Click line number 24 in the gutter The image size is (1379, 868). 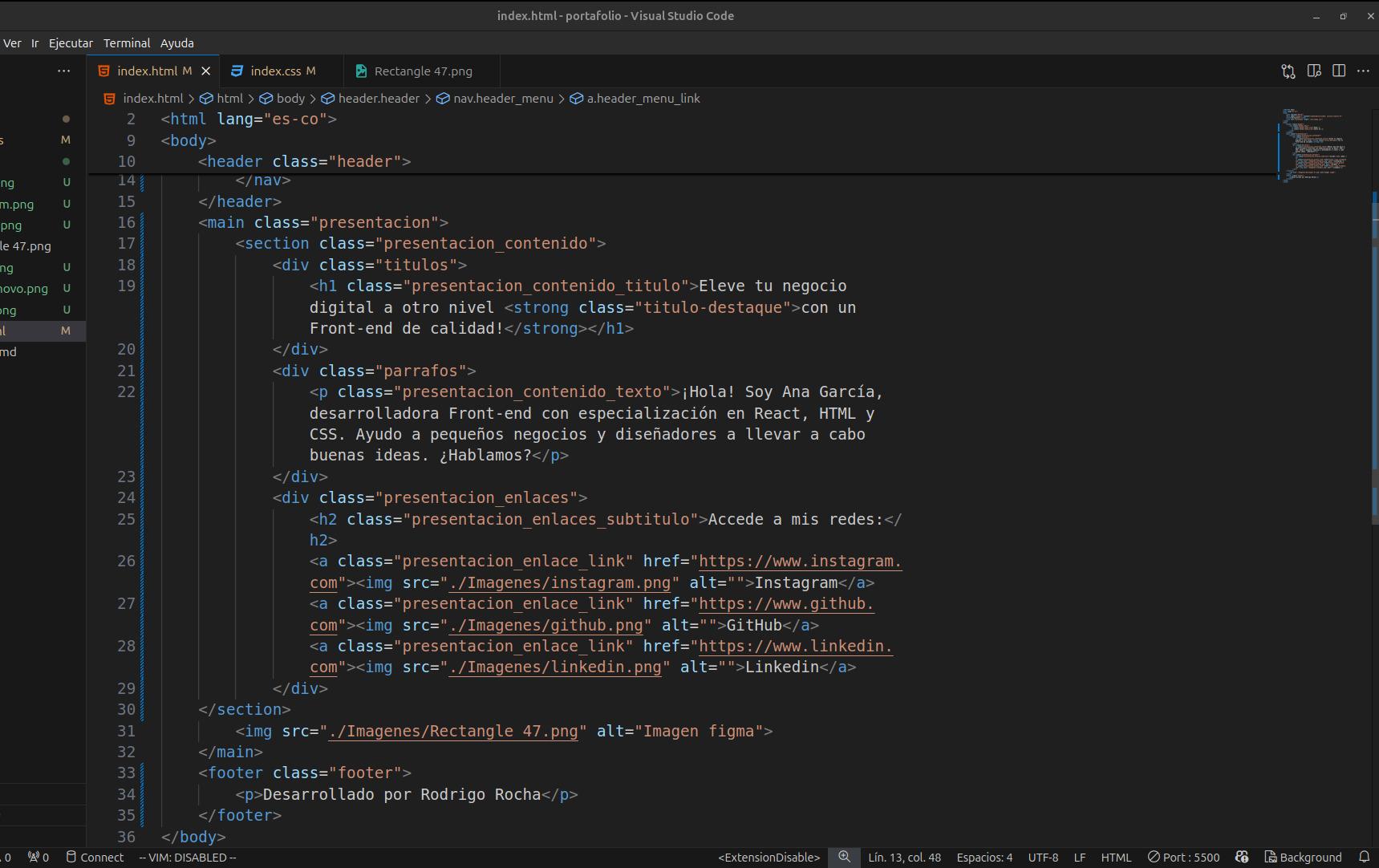[126, 498]
